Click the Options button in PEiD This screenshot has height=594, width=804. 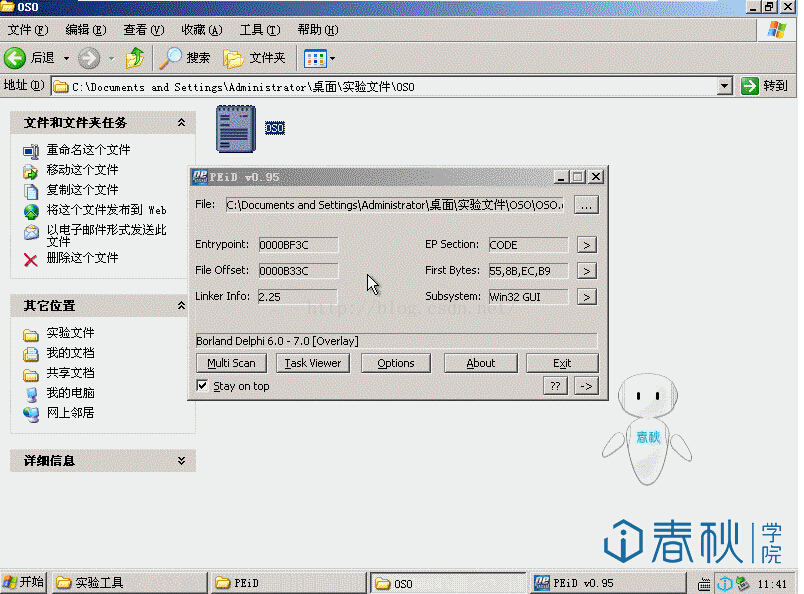coord(396,363)
